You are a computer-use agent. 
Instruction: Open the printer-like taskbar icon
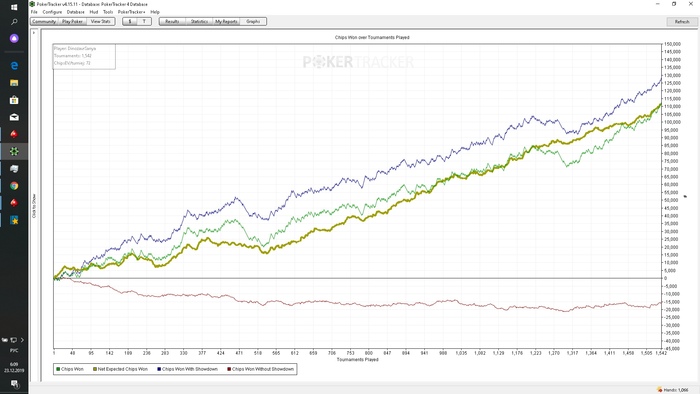point(14,169)
